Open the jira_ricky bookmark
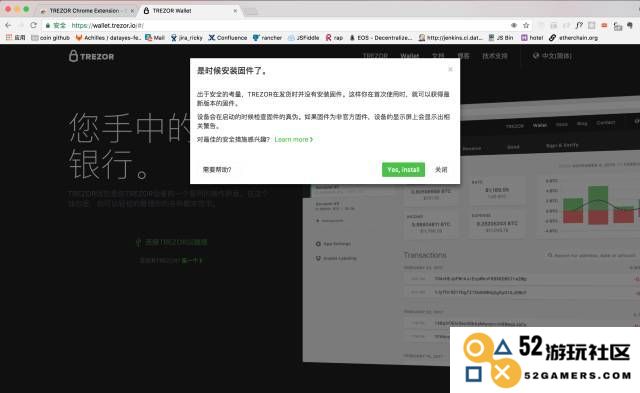Viewport: 640px width, 393px height. click(187, 38)
